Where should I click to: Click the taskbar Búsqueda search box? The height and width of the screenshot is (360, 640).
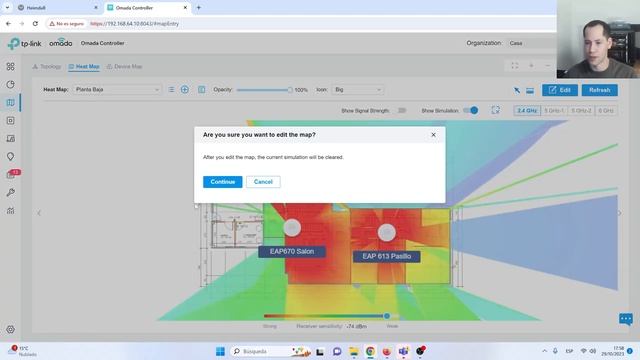pyautogui.click(x=270, y=351)
